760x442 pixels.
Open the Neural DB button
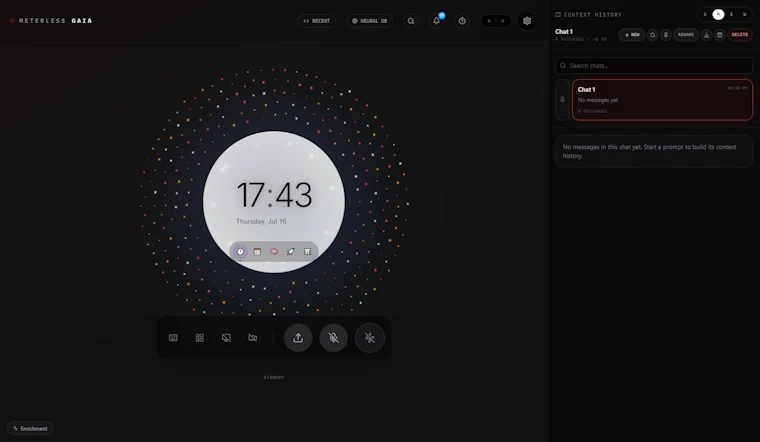click(369, 21)
